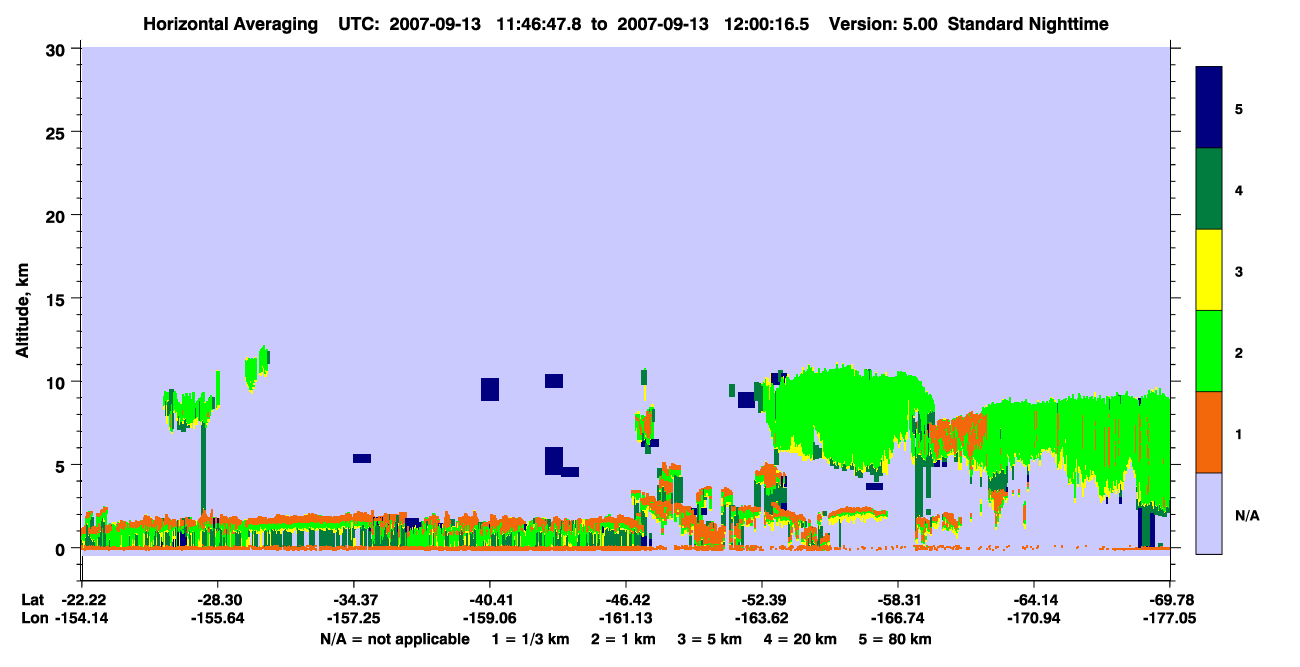The height and width of the screenshot is (667, 1300).
Task: Click latitude tick label -40.41
Action: [490, 600]
